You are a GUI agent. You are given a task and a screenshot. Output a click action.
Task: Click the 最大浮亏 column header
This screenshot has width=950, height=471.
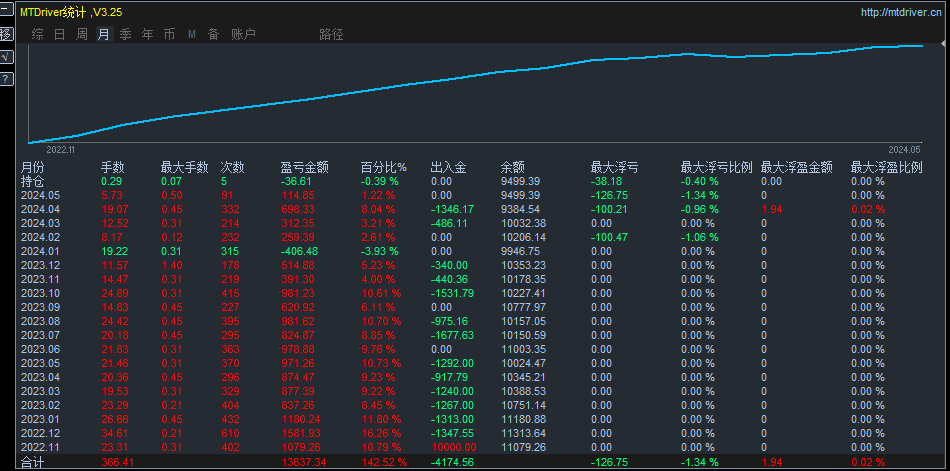coord(614,167)
